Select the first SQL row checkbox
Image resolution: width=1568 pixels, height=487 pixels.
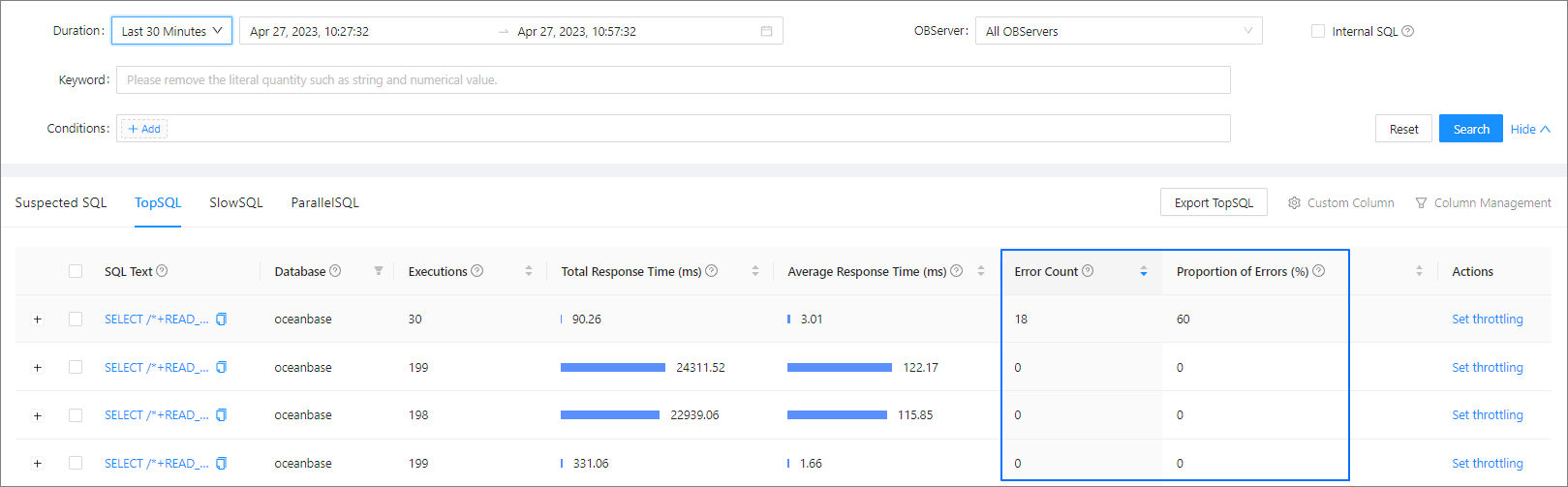76,320
